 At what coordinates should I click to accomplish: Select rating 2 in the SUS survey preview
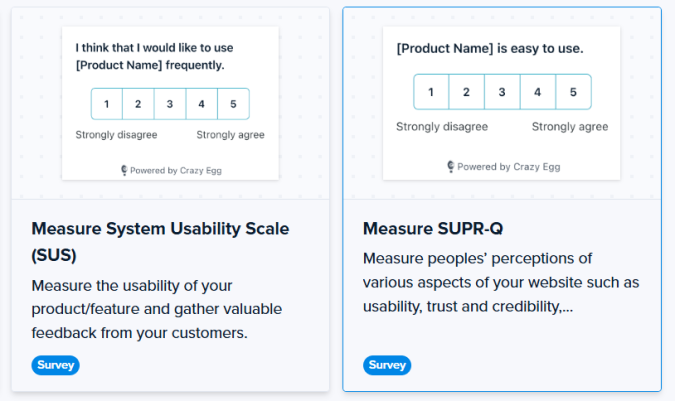138,104
